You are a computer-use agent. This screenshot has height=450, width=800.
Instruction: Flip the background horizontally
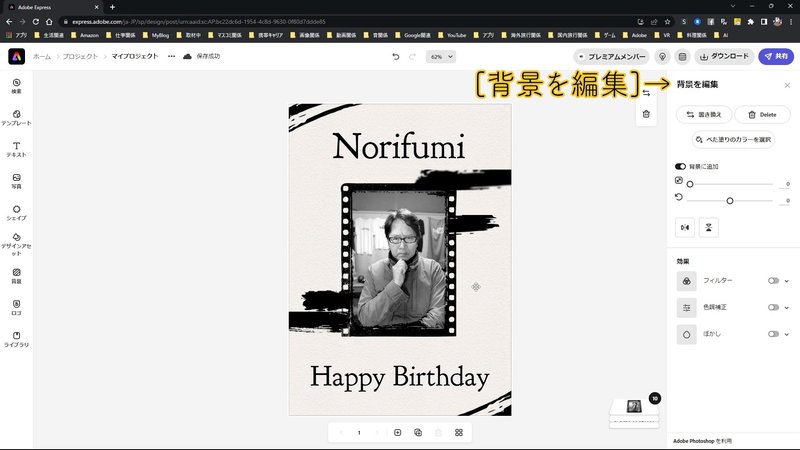[x=685, y=228]
